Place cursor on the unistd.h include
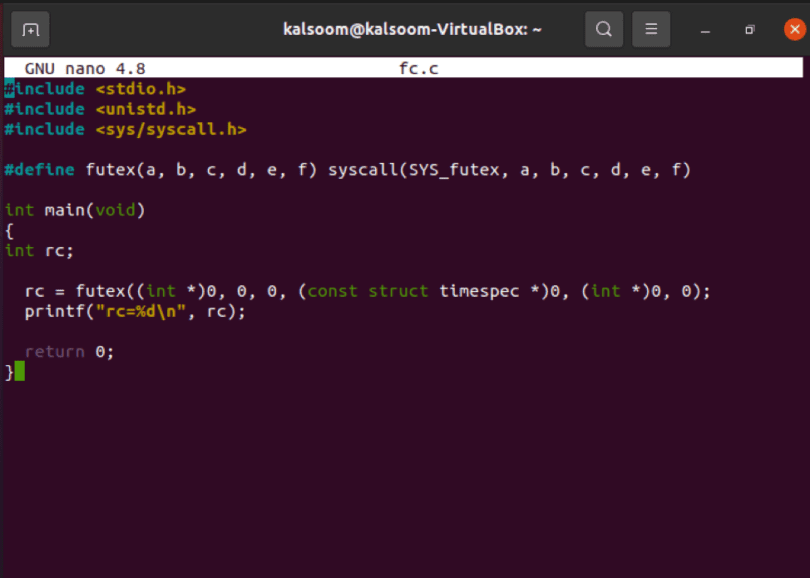810x578 pixels. coord(145,109)
